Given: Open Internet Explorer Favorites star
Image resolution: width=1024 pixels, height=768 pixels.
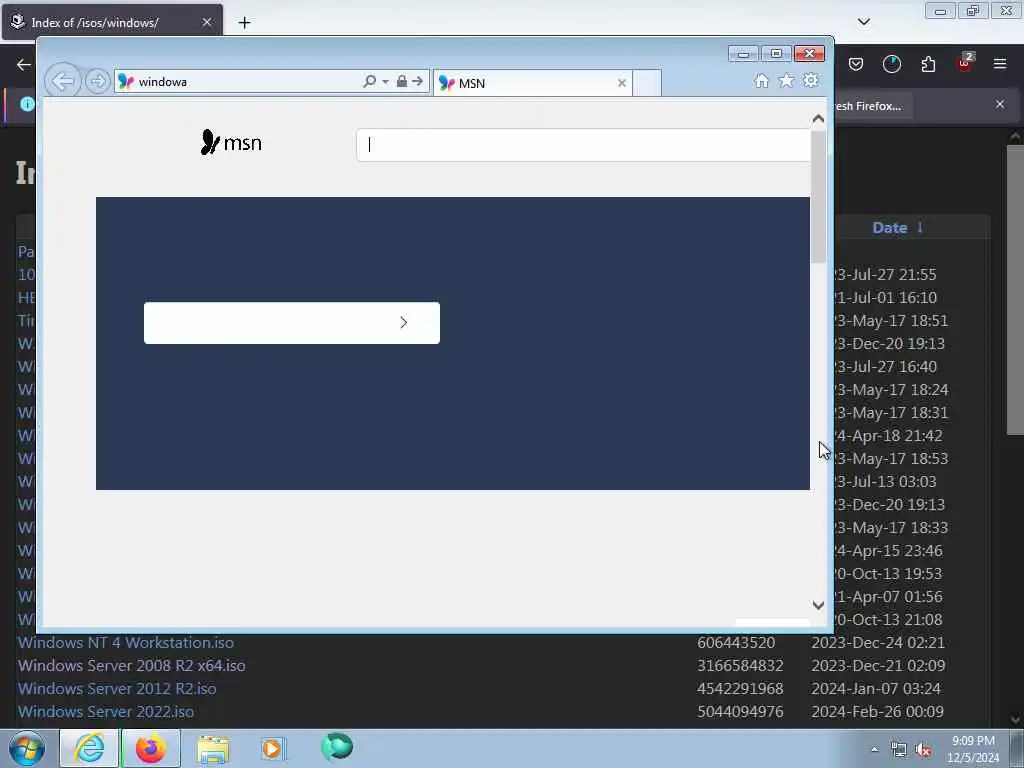Looking at the screenshot, I should tap(786, 80).
